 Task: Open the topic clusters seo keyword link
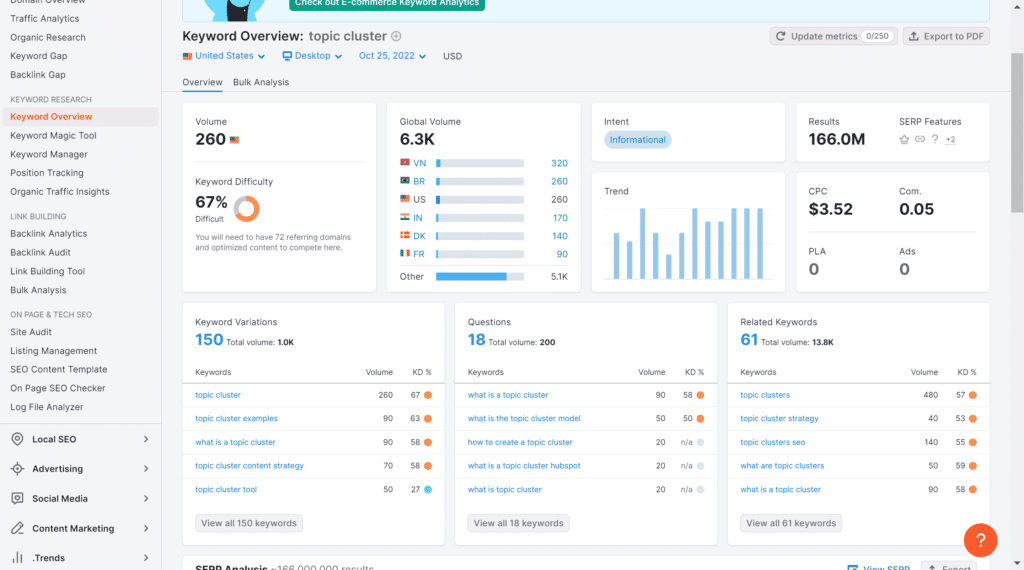coord(773,442)
